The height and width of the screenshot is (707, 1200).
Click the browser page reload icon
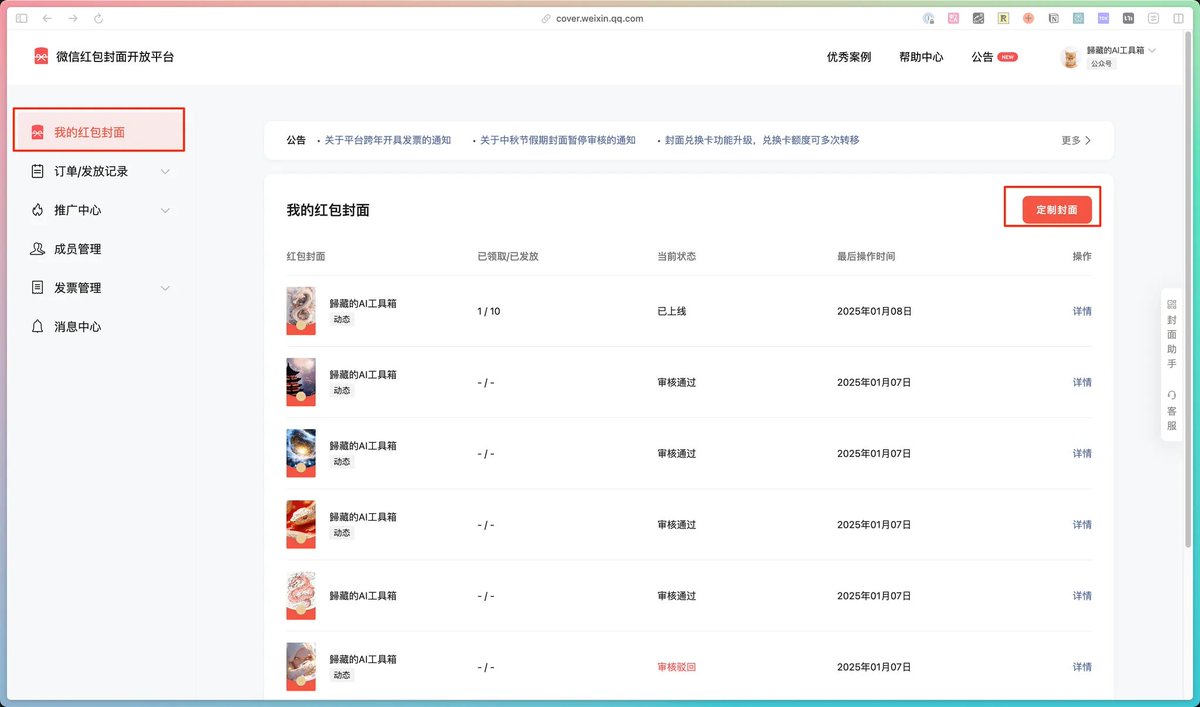click(98, 18)
